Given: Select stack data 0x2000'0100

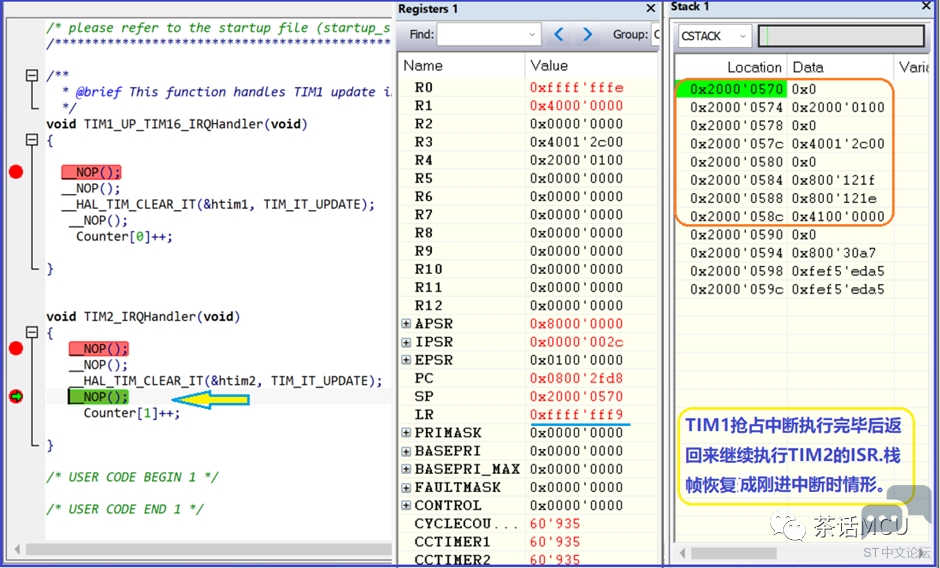Looking at the screenshot, I should point(837,107).
